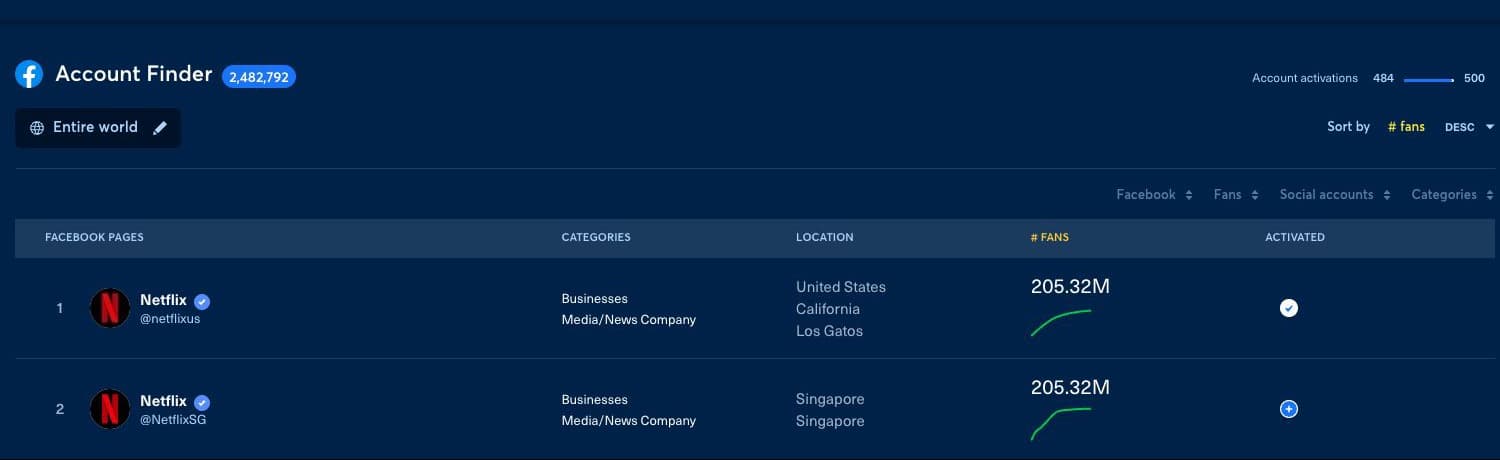Open the Categories filter dropdown

click(x=1453, y=195)
